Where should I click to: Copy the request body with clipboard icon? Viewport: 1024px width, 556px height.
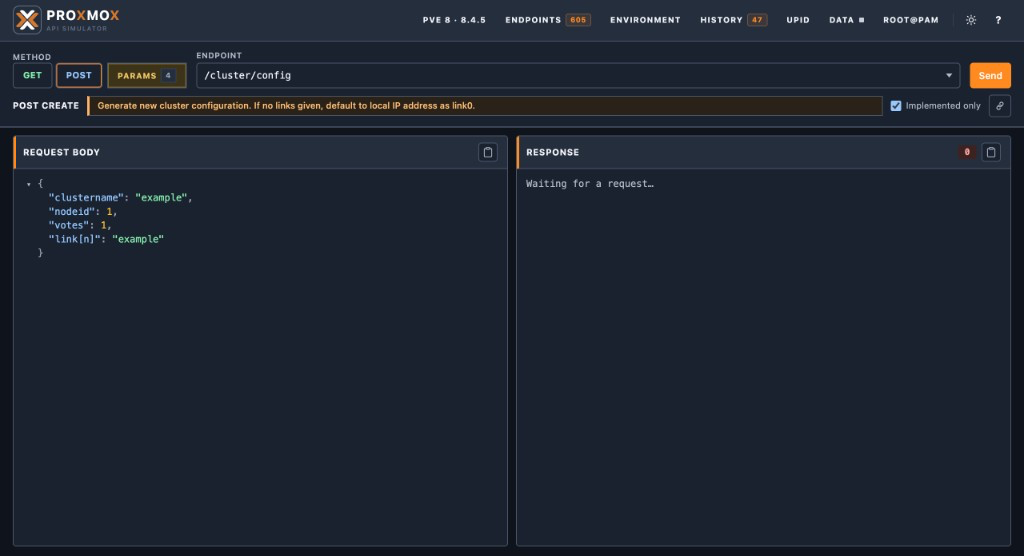tap(488, 152)
